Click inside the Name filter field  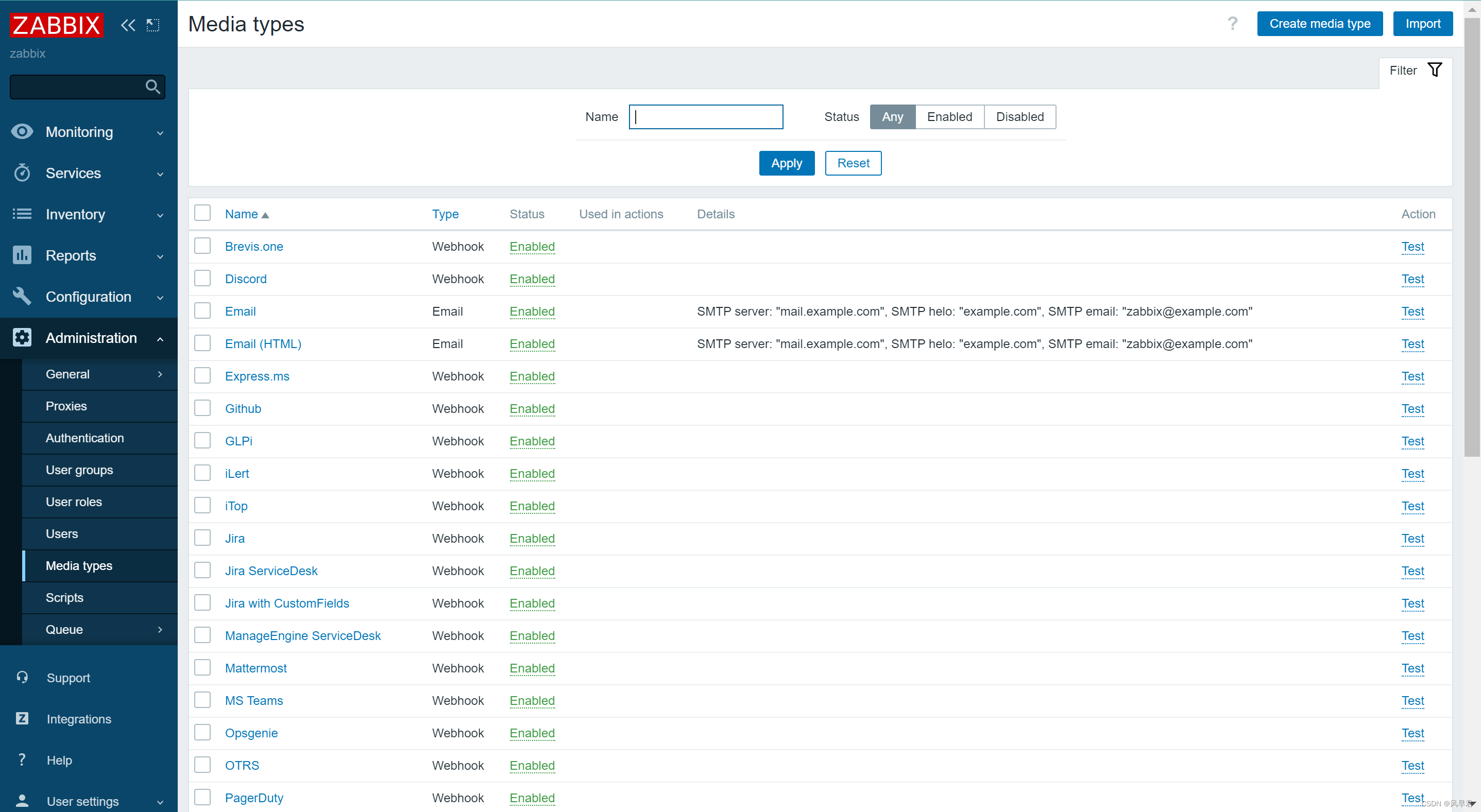(706, 117)
